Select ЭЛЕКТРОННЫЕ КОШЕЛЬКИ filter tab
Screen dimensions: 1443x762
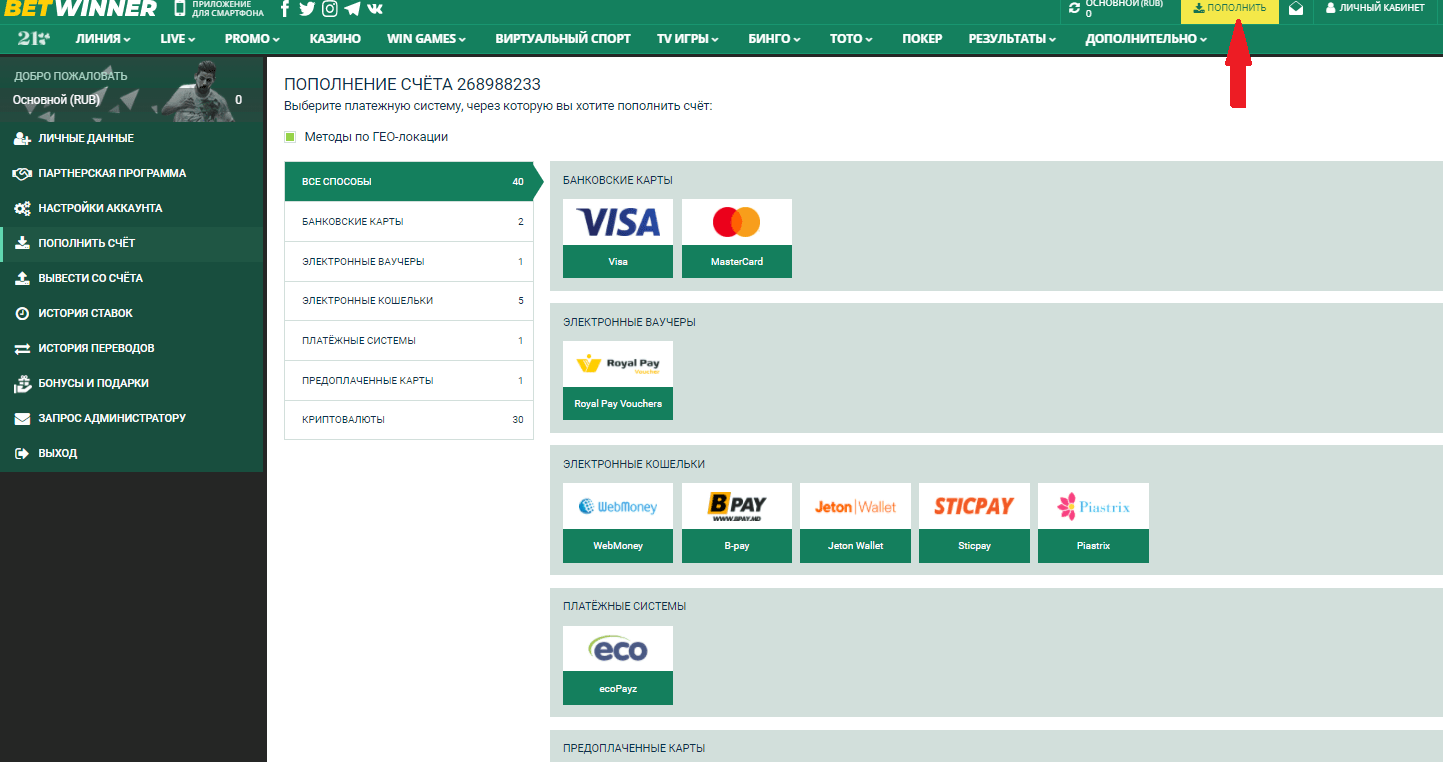click(x=408, y=301)
